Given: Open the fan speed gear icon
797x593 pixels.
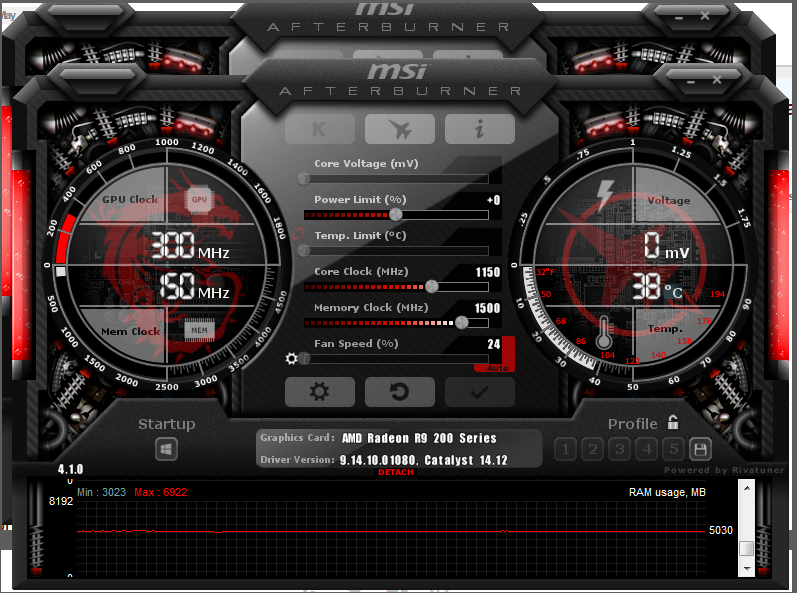Looking at the screenshot, I should click(x=291, y=359).
